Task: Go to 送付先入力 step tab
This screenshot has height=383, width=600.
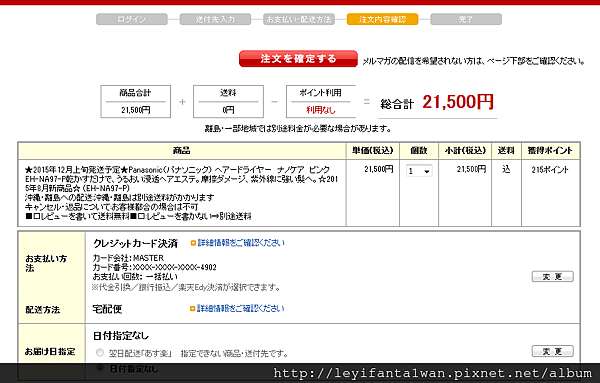Action: [x=215, y=19]
